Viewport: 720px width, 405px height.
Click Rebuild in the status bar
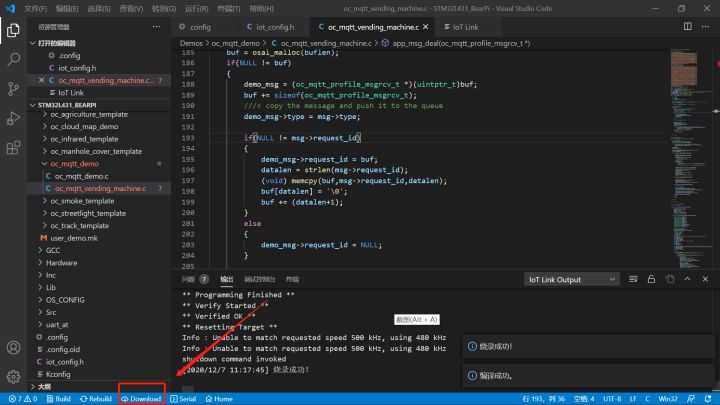pyautogui.click(x=96, y=399)
